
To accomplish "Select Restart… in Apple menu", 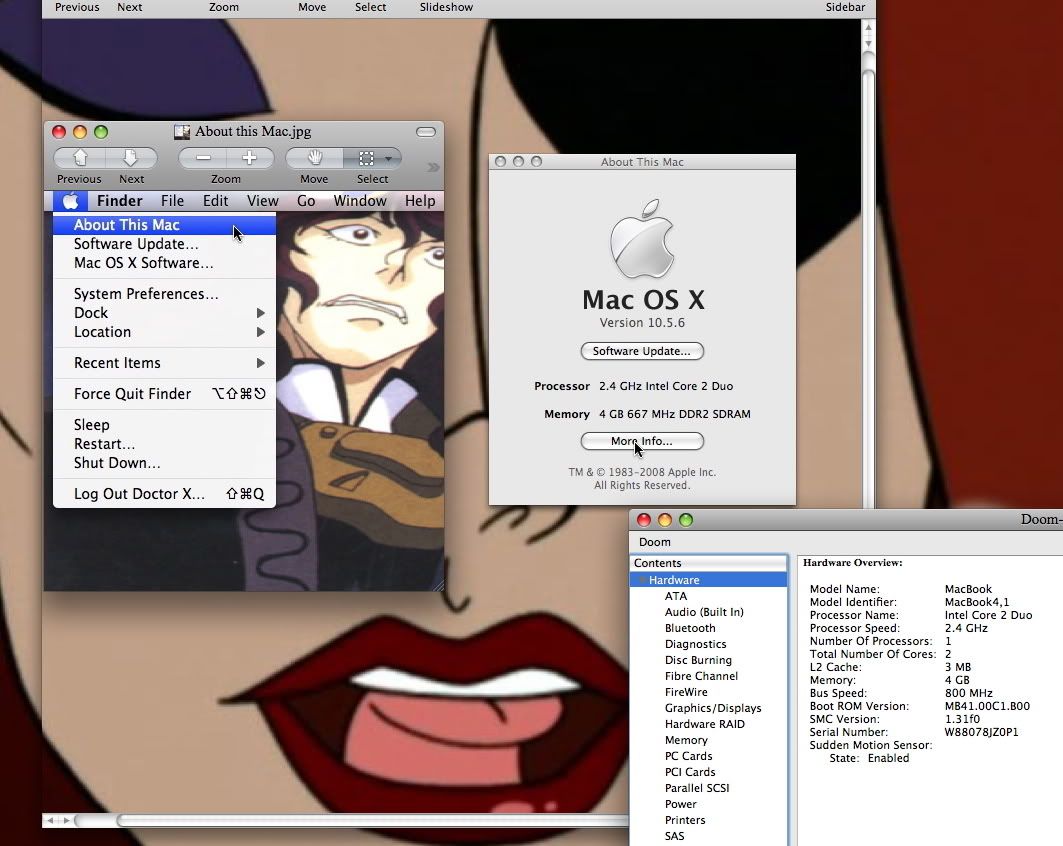I will pyautogui.click(x=164, y=443).
